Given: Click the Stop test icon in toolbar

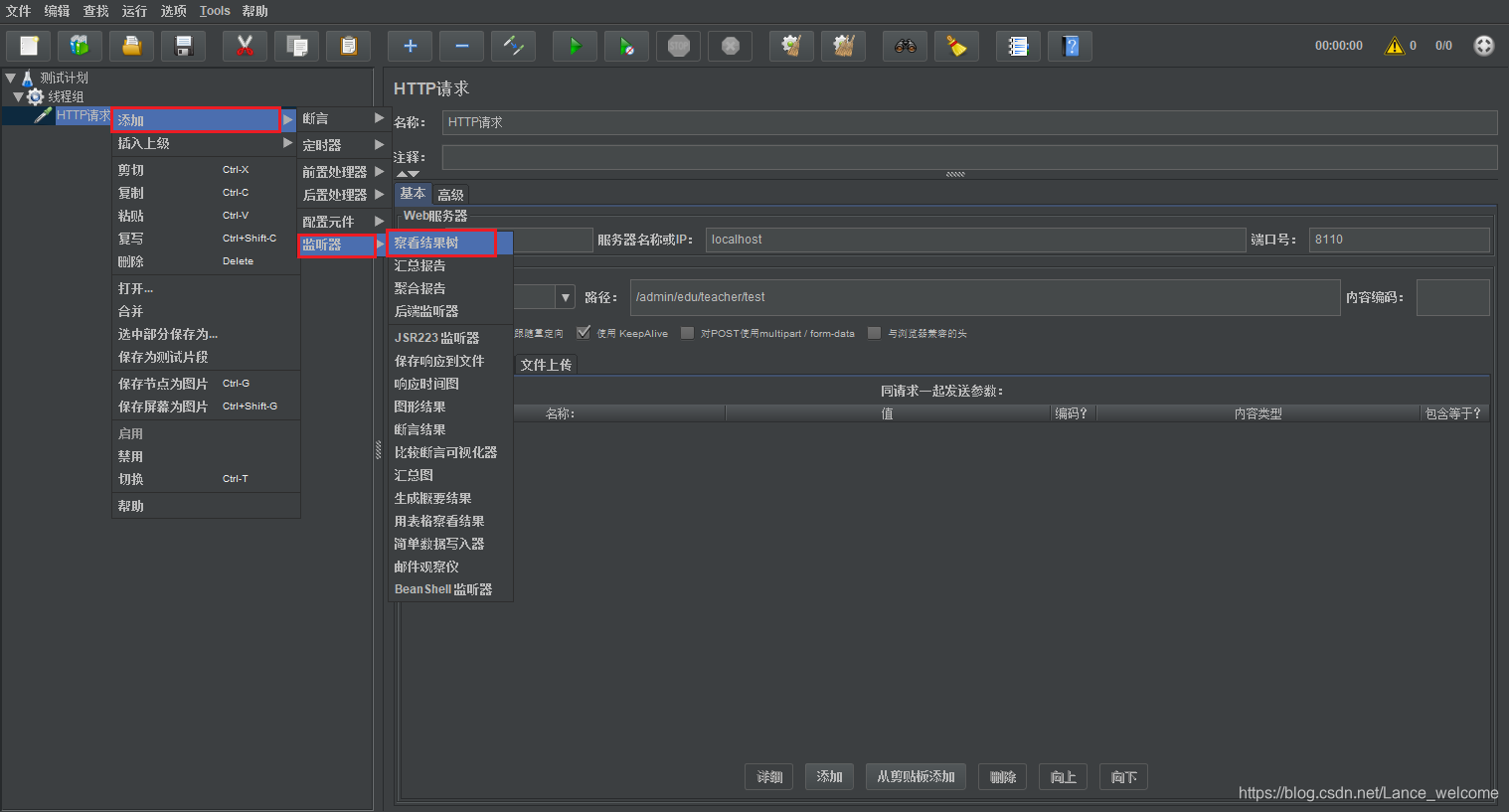Looking at the screenshot, I should [x=678, y=45].
